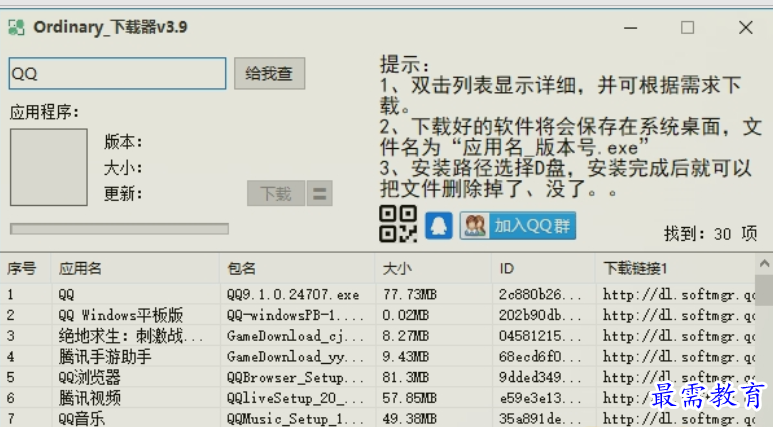773x427 pixels.
Task: Click the download options list icon
Action: (319, 193)
